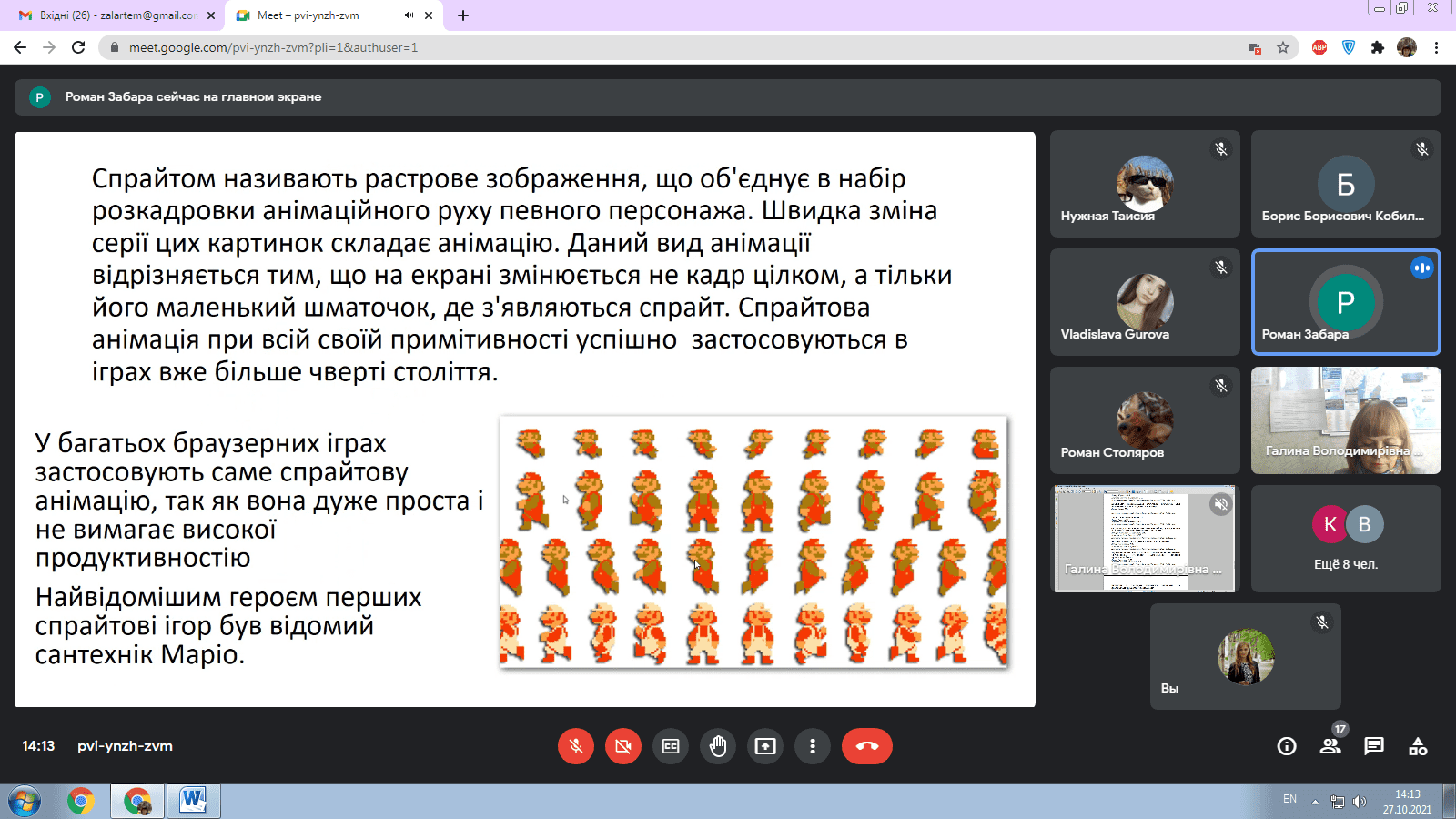1456x819 pixels.
Task: Select the Роман Столяров participant tile
Action: click(x=1145, y=420)
